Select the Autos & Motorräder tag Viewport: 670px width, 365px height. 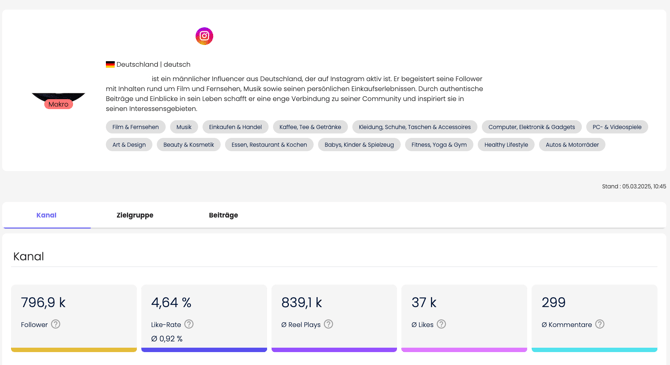(x=572, y=144)
